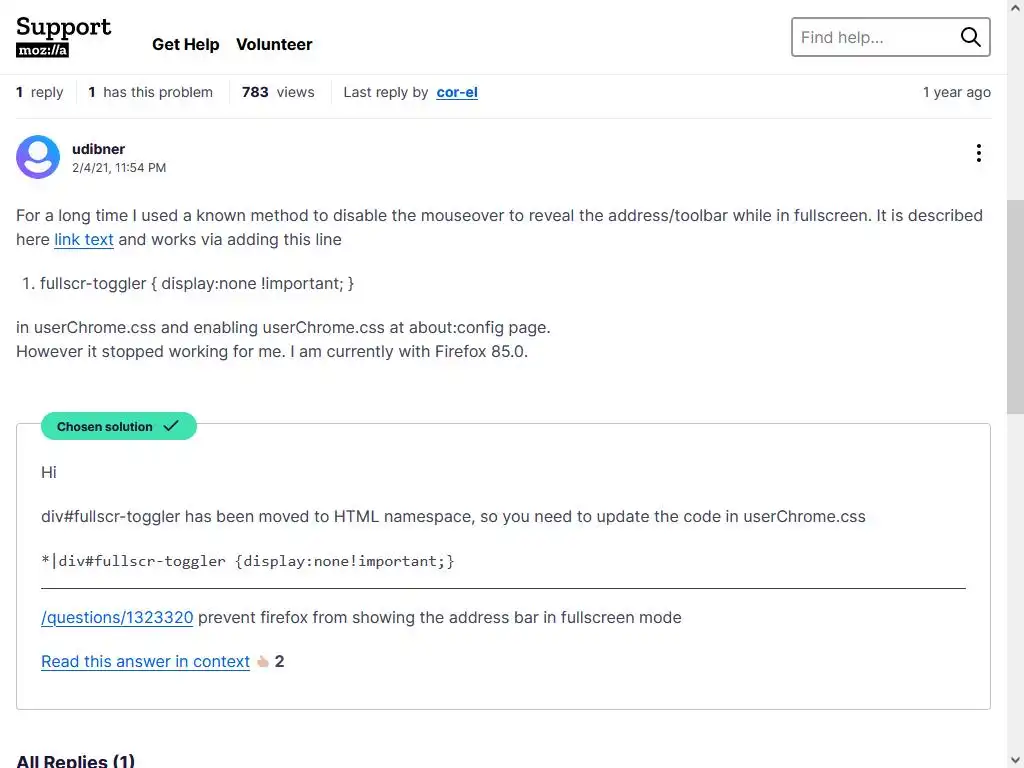Open the Volunteer menu
The height and width of the screenshot is (768, 1024).
pos(274,44)
